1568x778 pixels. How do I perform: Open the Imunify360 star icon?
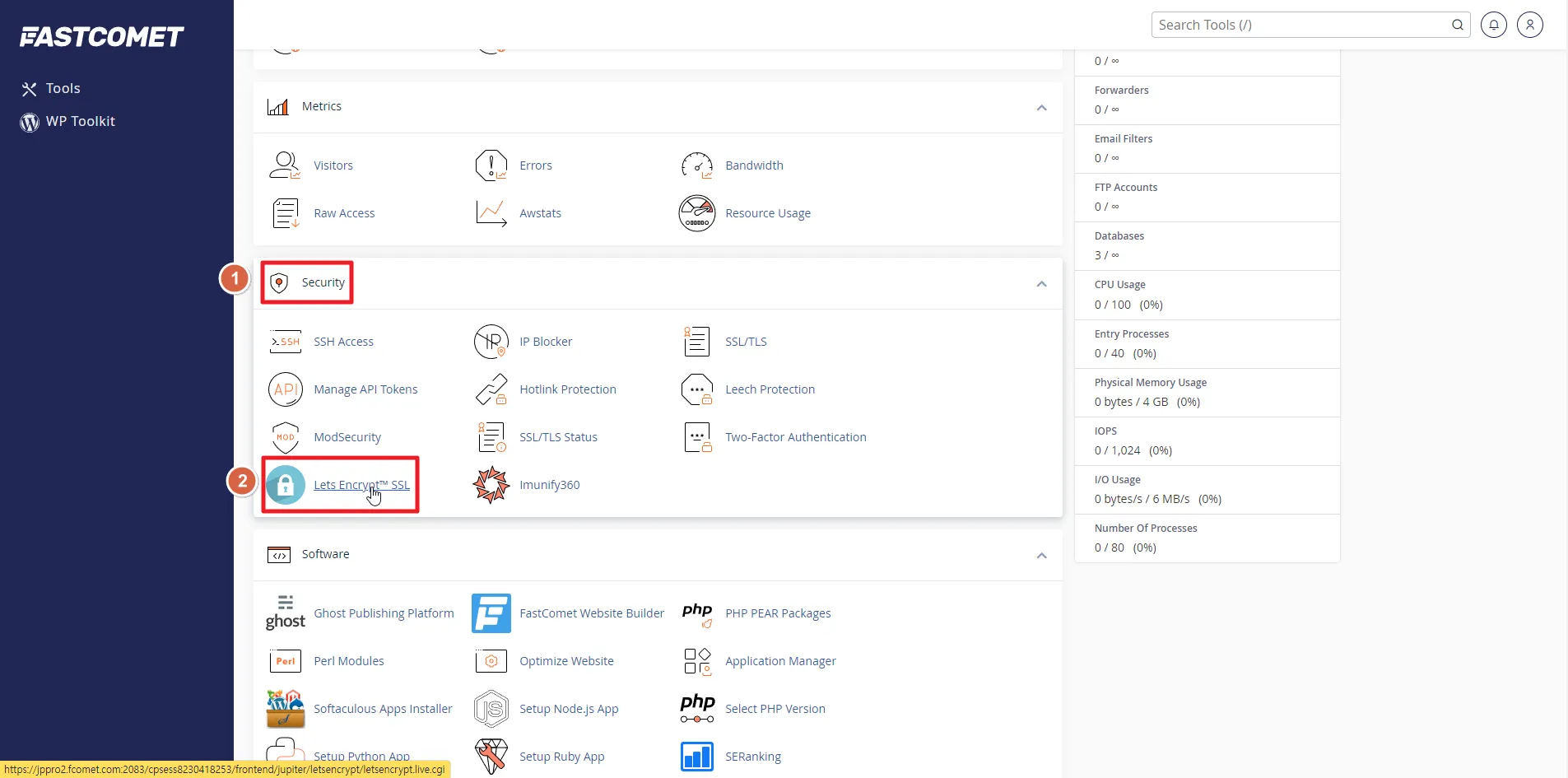coord(491,485)
